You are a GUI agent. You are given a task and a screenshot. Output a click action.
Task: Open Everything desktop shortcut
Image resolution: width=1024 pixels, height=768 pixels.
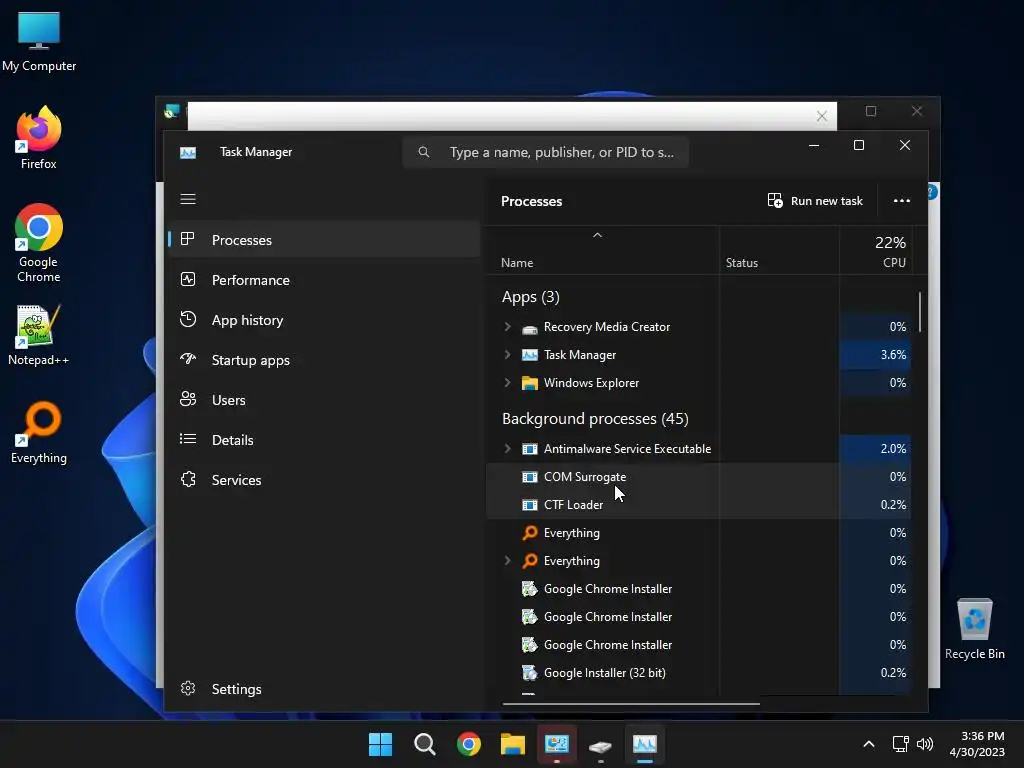click(39, 433)
